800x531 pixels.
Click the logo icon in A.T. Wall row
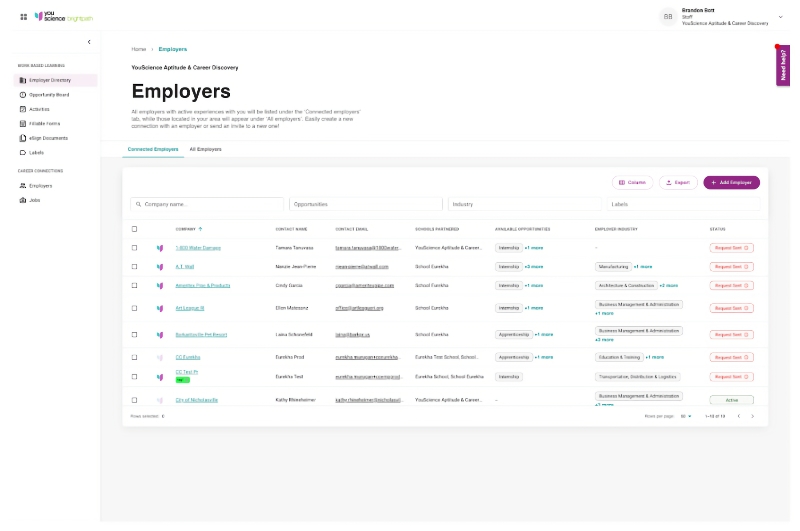tap(160, 267)
